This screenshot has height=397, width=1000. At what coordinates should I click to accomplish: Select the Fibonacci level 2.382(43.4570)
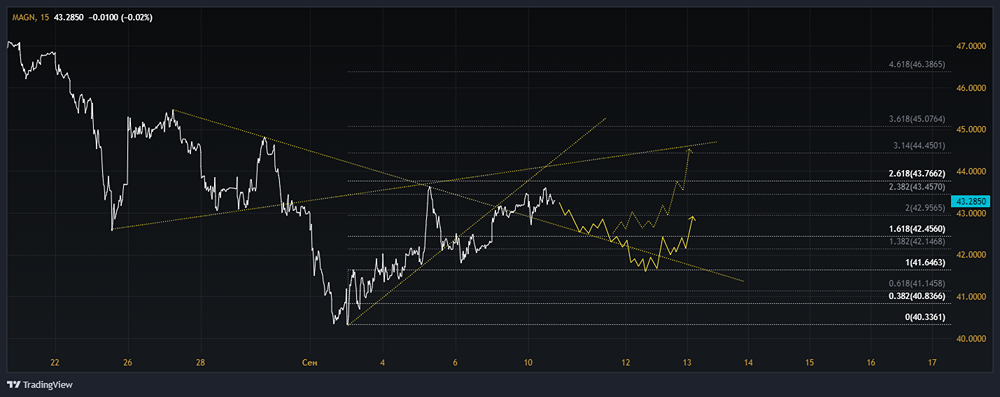916,186
